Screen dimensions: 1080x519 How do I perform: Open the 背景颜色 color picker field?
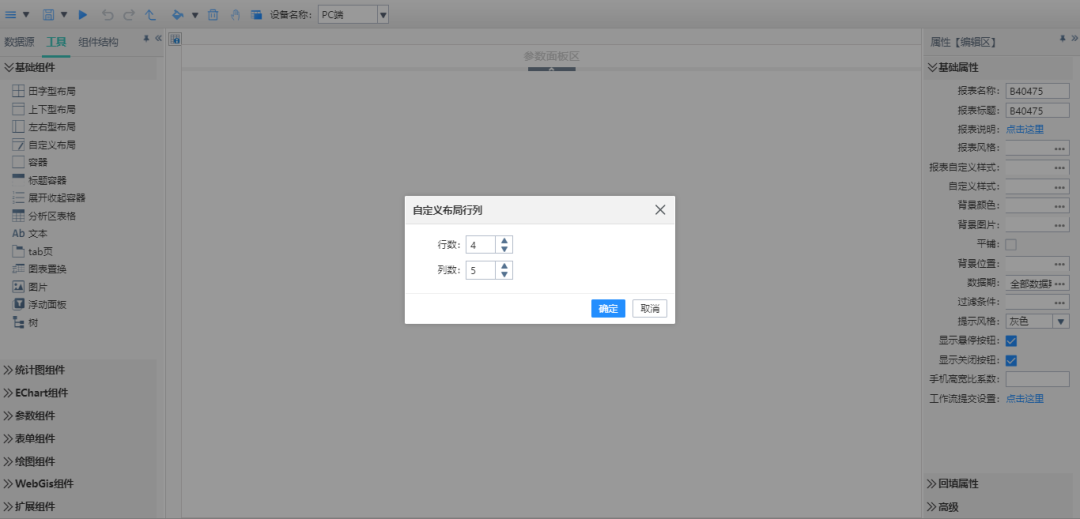[1037, 205]
